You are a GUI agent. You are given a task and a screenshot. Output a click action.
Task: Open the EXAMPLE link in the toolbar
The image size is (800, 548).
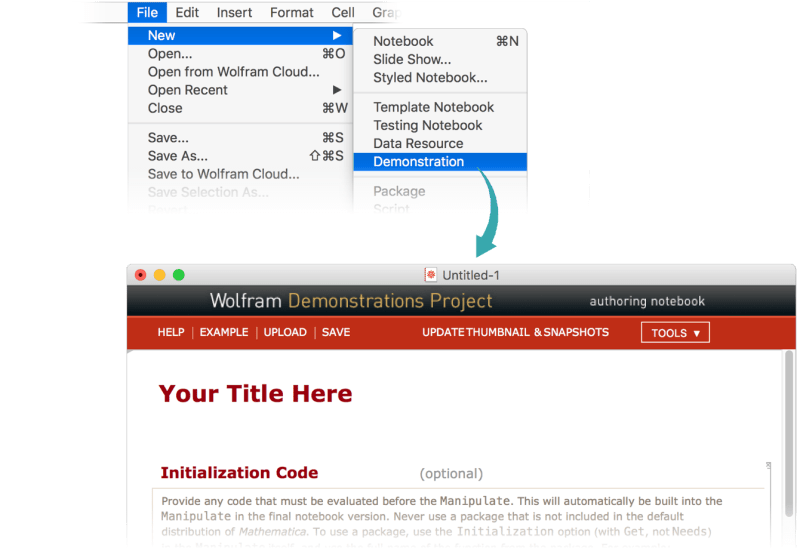tap(224, 332)
